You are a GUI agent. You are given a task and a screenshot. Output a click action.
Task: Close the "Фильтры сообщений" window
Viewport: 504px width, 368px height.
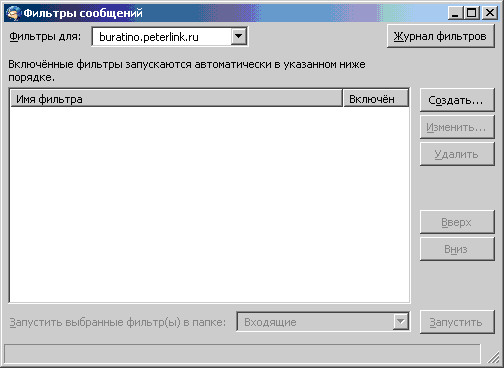490,13
